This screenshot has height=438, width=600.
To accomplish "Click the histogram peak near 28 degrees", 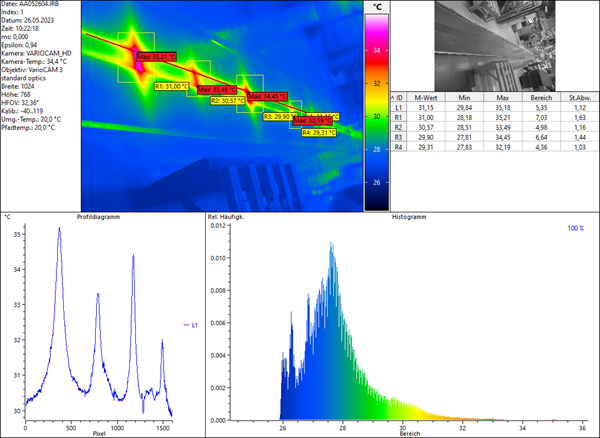I will point(331,245).
